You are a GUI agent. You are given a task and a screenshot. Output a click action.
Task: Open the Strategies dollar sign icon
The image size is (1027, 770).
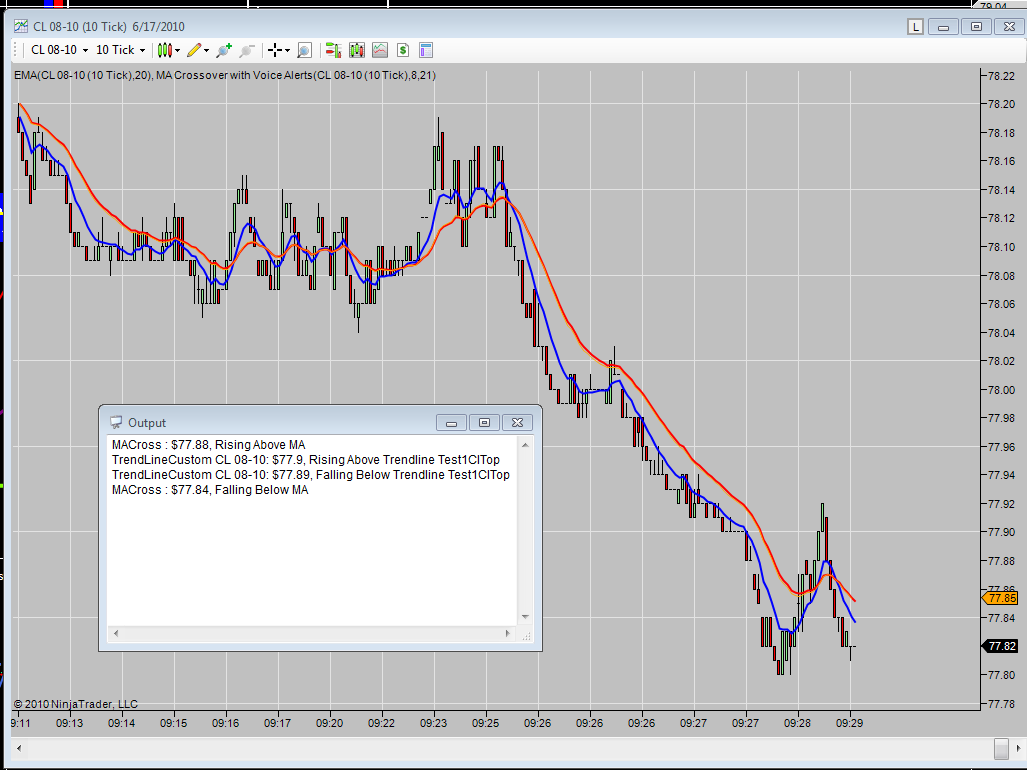click(x=403, y=50)
